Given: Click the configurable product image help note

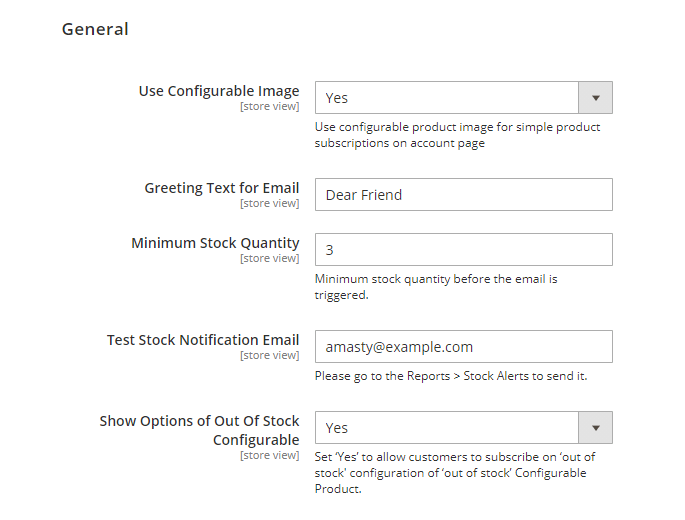Looking at the screenshot, I should 457,135.
